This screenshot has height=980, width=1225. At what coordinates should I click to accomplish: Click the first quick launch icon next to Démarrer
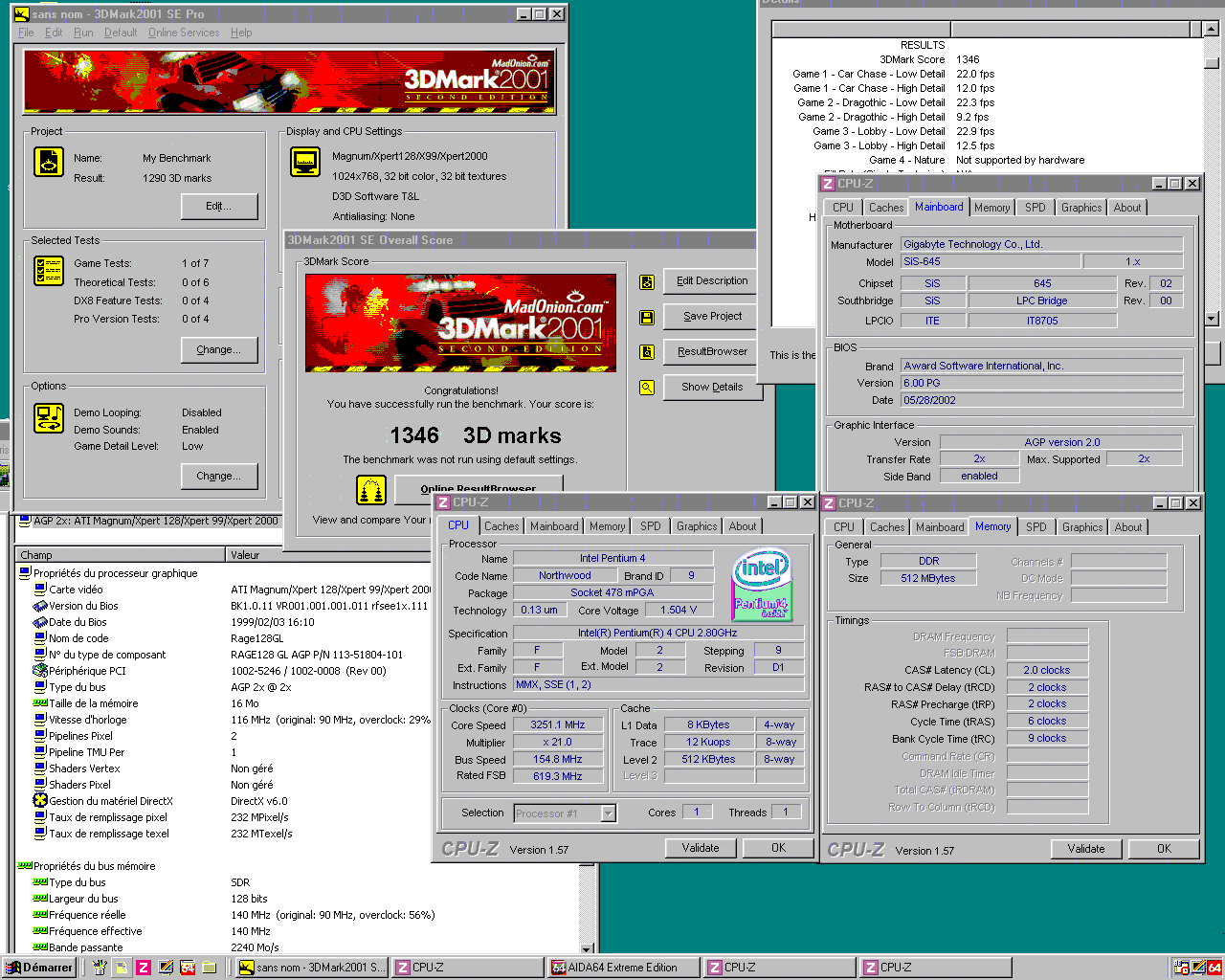pos(100,968)
